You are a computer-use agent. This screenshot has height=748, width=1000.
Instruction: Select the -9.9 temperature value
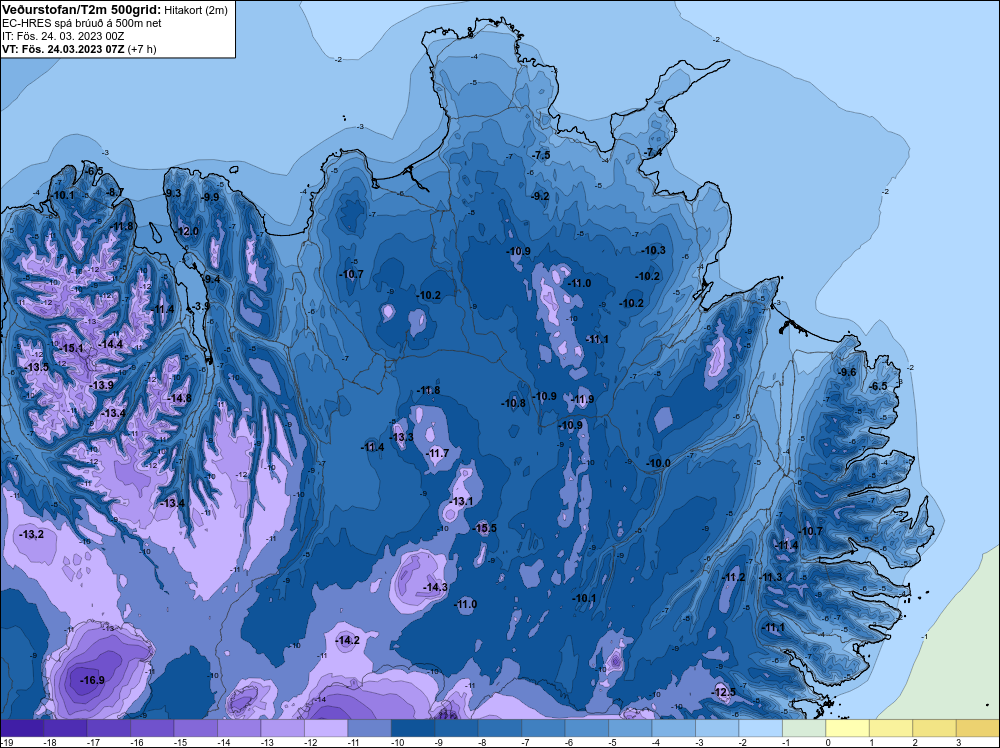210,197
